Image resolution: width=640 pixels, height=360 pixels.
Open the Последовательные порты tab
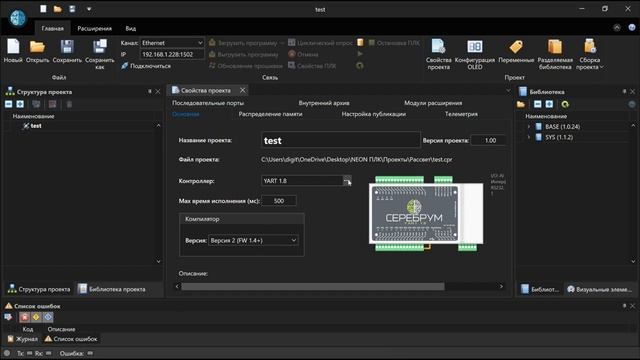(208, 103)
